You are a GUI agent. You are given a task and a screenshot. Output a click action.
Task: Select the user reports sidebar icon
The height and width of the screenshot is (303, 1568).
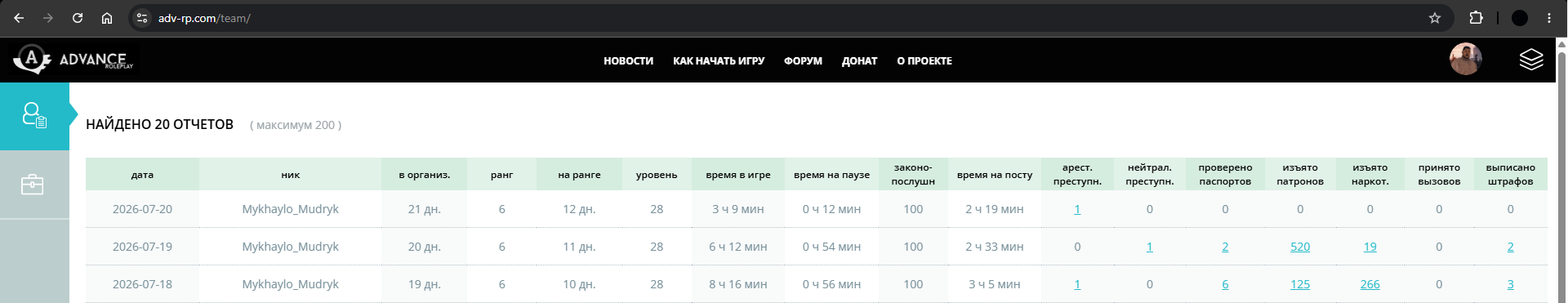[34, 115]
